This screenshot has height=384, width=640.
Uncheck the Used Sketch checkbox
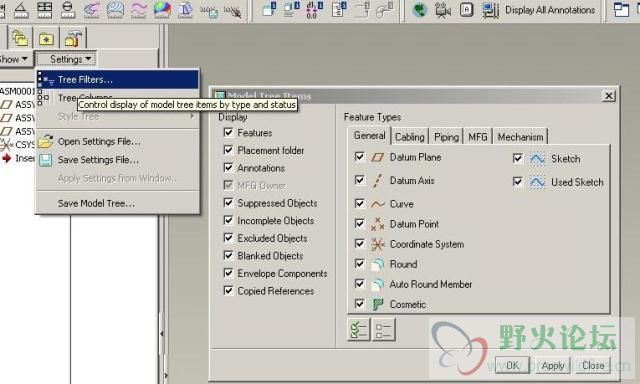pos(518,181)
